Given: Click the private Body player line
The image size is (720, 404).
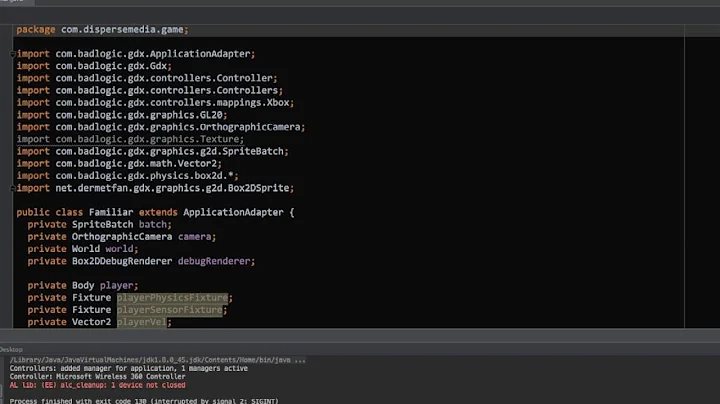Looking at the screenshot, I should tap(83, 286).
